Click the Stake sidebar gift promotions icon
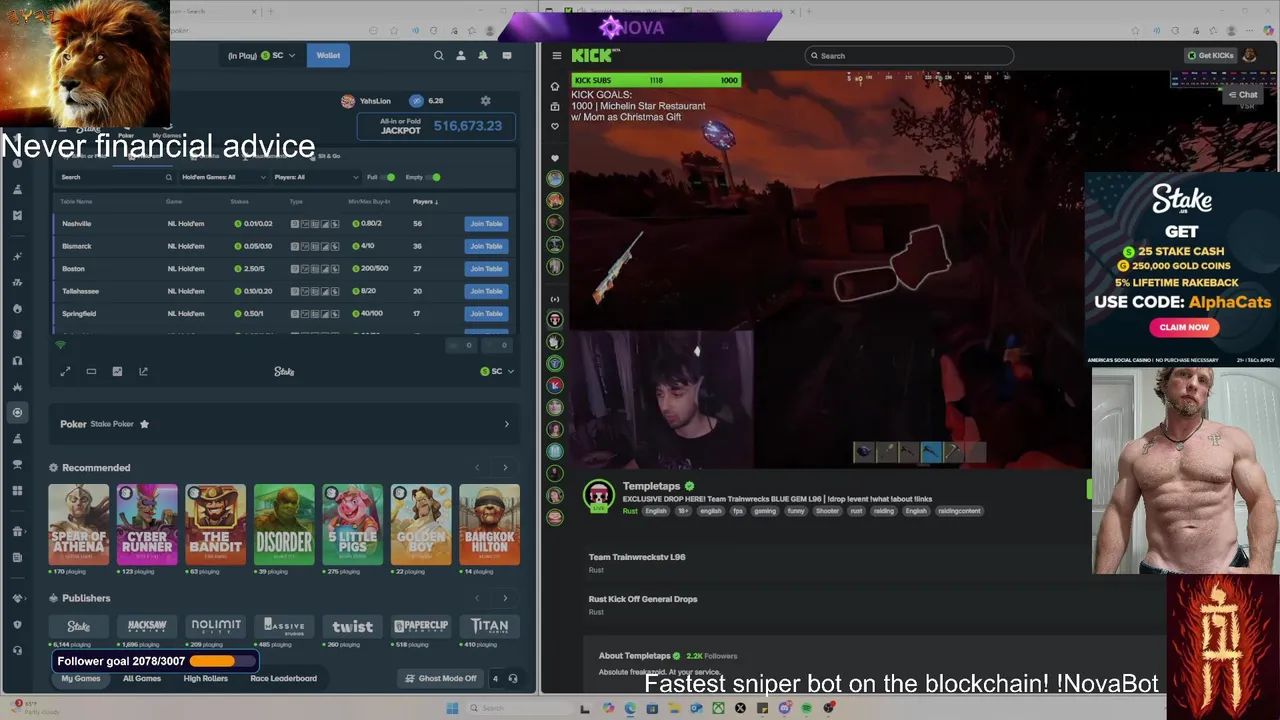The image size is (1280, 720). point(17,531)
